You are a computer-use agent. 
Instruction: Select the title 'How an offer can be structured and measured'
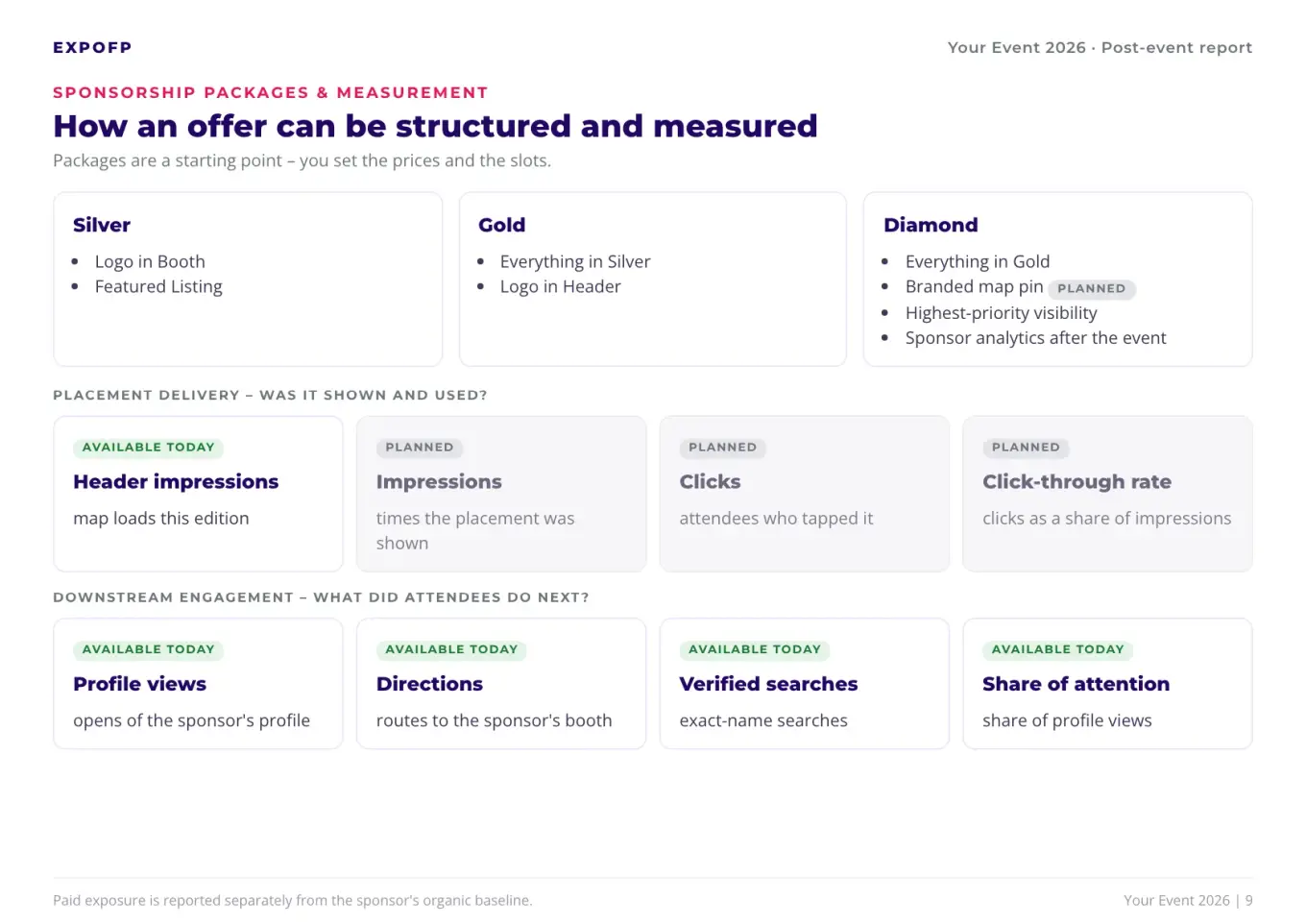(x=435, y=126)
